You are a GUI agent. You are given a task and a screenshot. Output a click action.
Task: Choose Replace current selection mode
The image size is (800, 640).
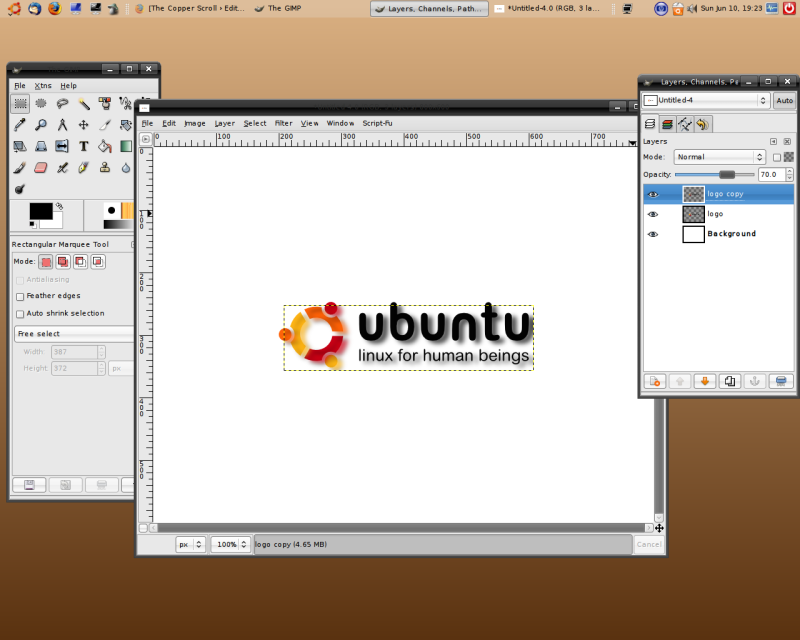tap(46, 262)
